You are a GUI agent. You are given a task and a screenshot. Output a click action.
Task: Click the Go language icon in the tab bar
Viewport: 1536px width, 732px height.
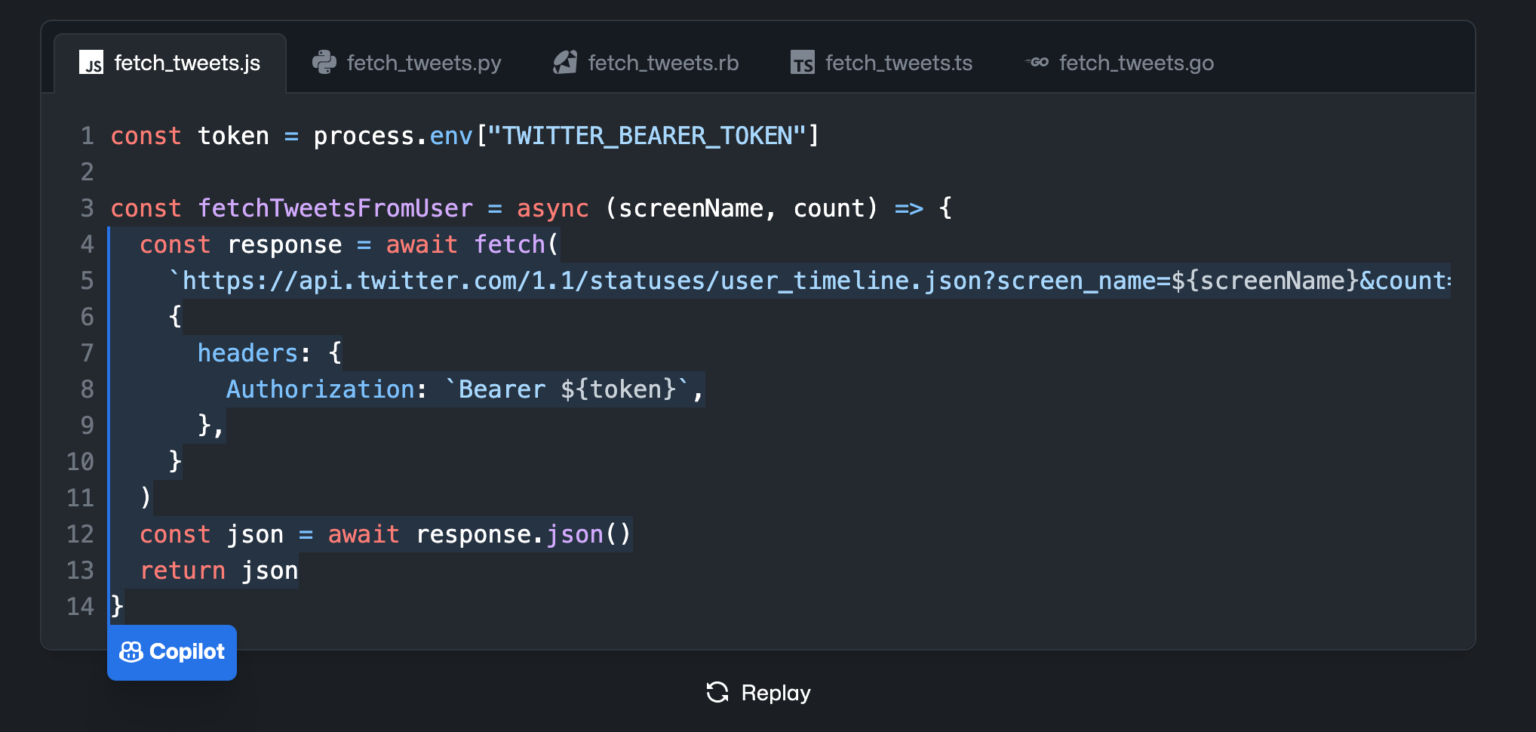click(1037, 63)
